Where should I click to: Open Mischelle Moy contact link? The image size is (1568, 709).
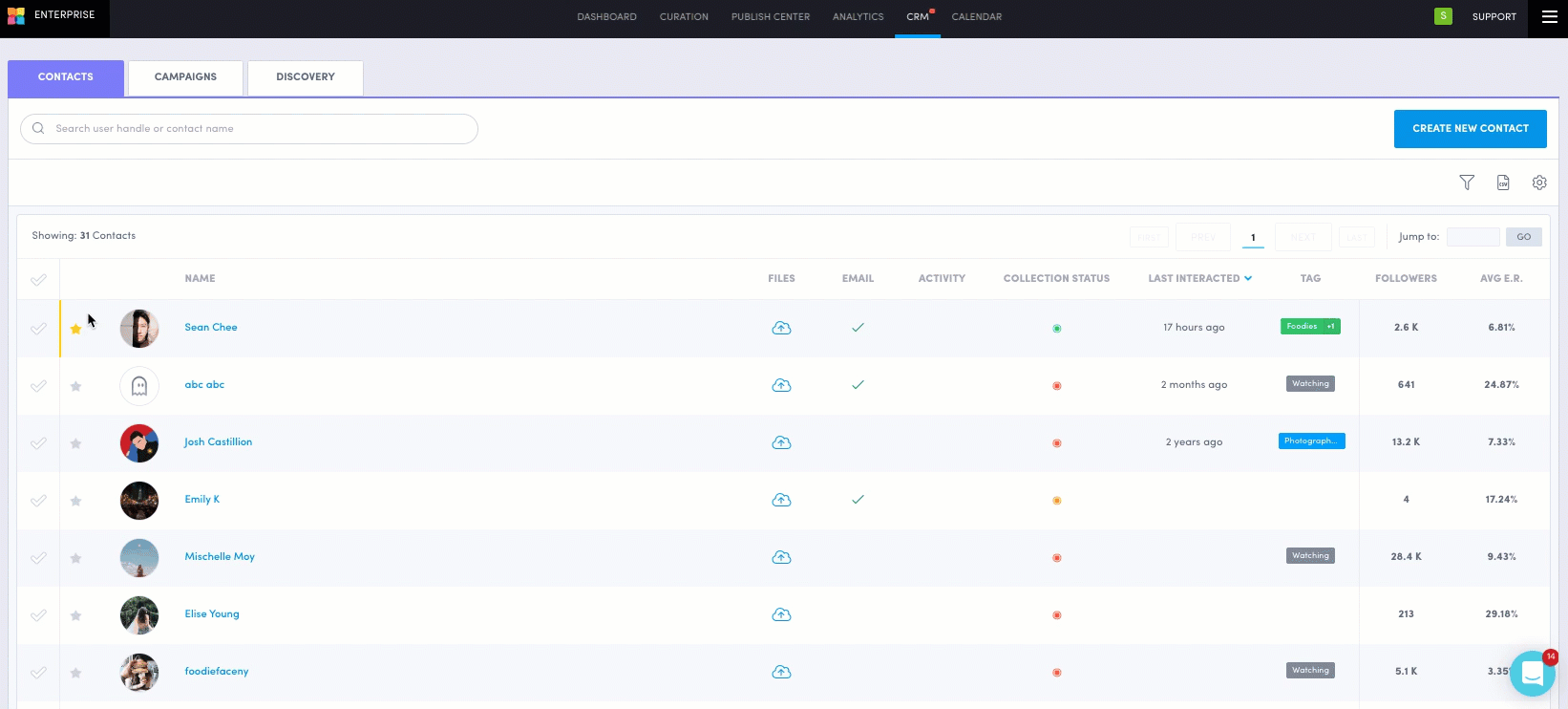pos(220,557)
